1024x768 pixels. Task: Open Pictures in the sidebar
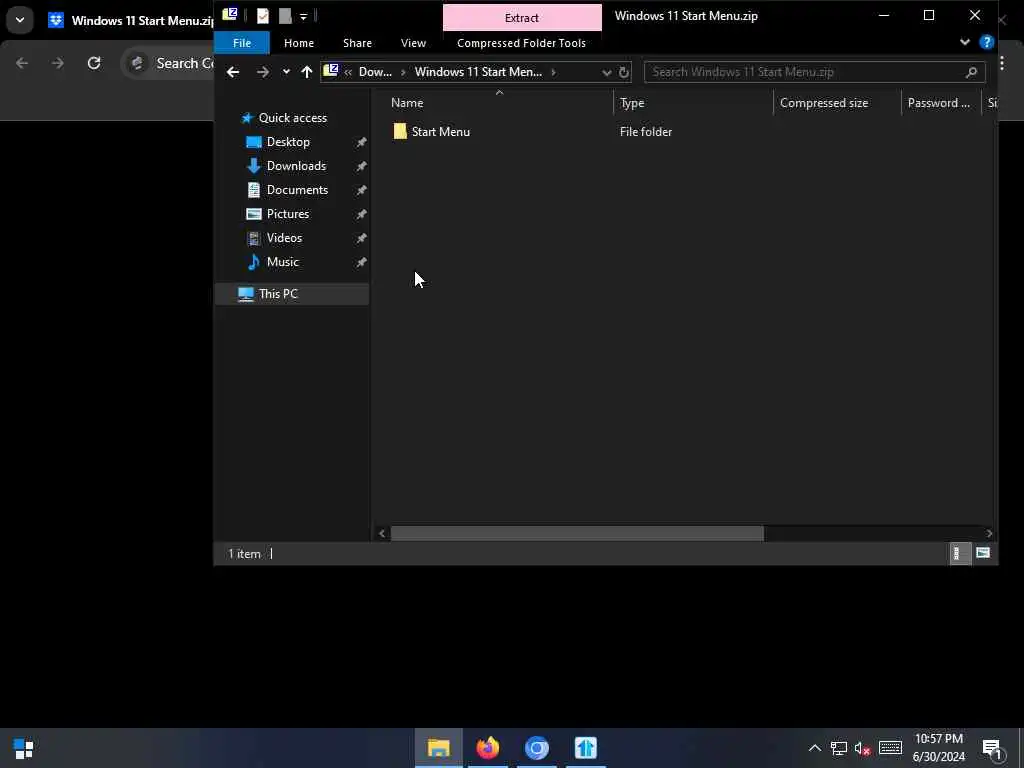pos(287,214)
